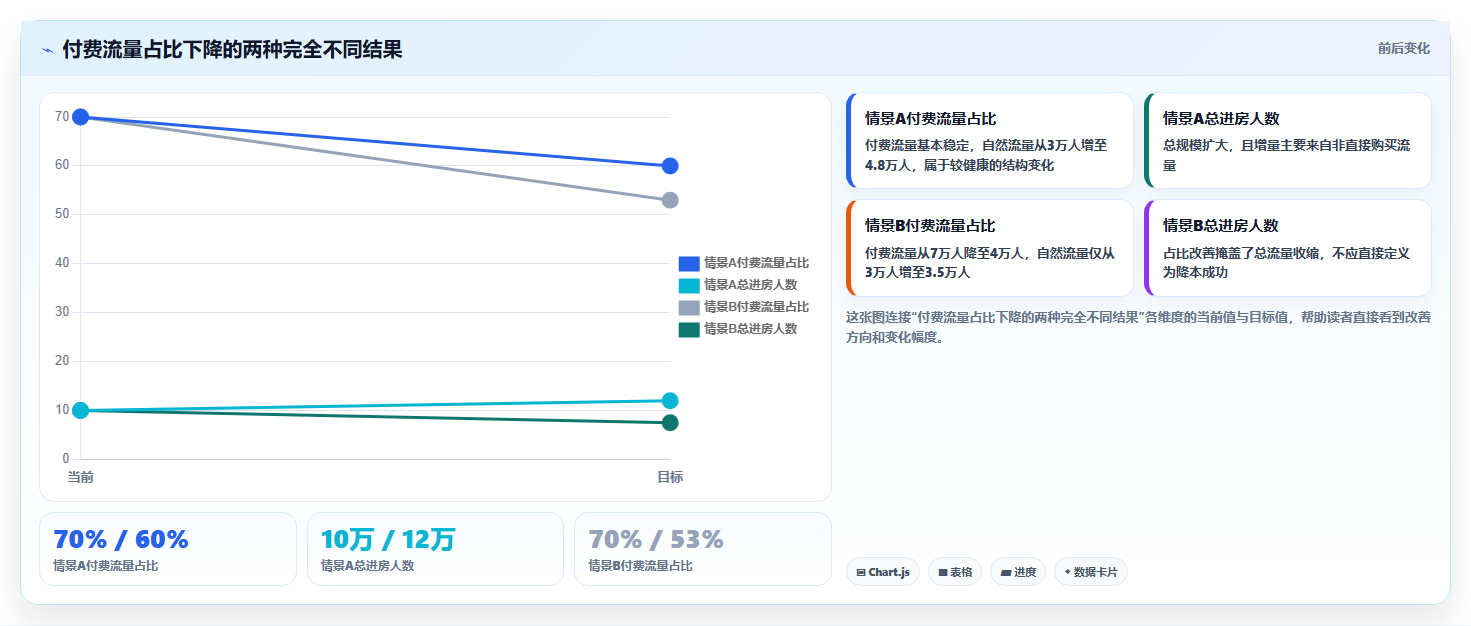Image resolution: width=1471 pixels, height=626 pixels.
Task: Click the 前后变化 label in the header
Action: (x=1403, y=48)
